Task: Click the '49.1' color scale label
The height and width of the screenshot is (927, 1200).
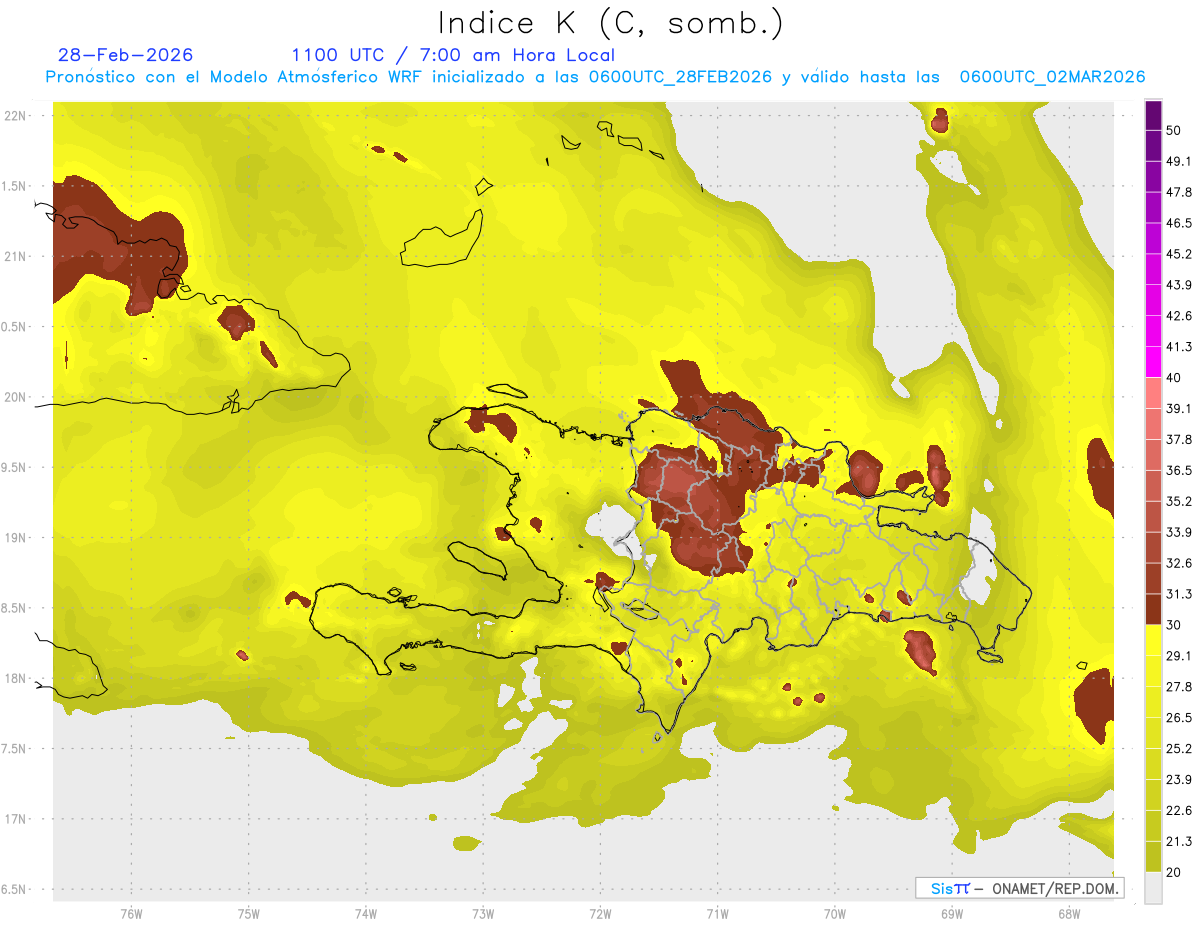Action: coord(1179,161)
